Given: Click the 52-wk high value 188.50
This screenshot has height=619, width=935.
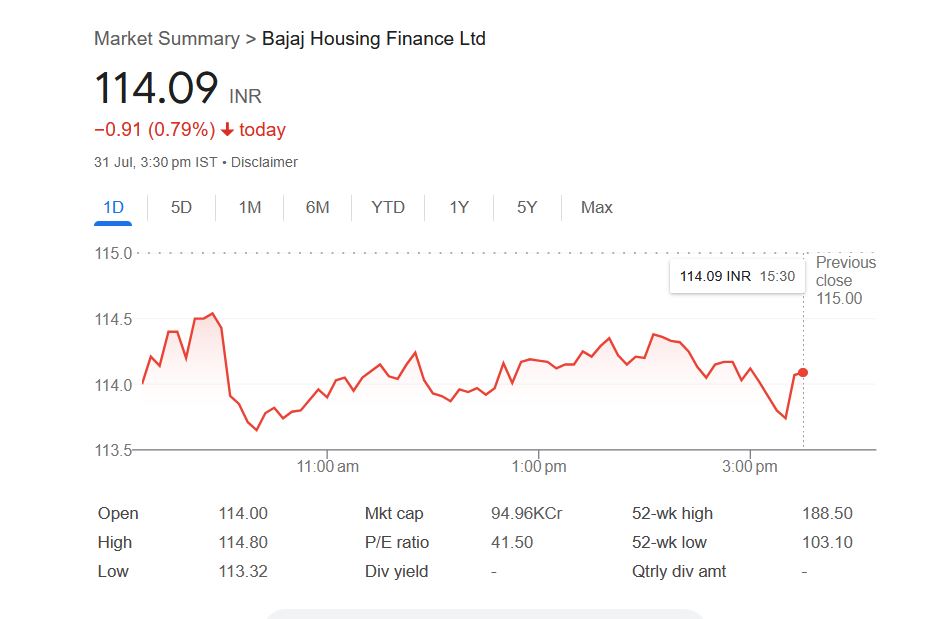Looking at the screenshot, I should (827, 513).
